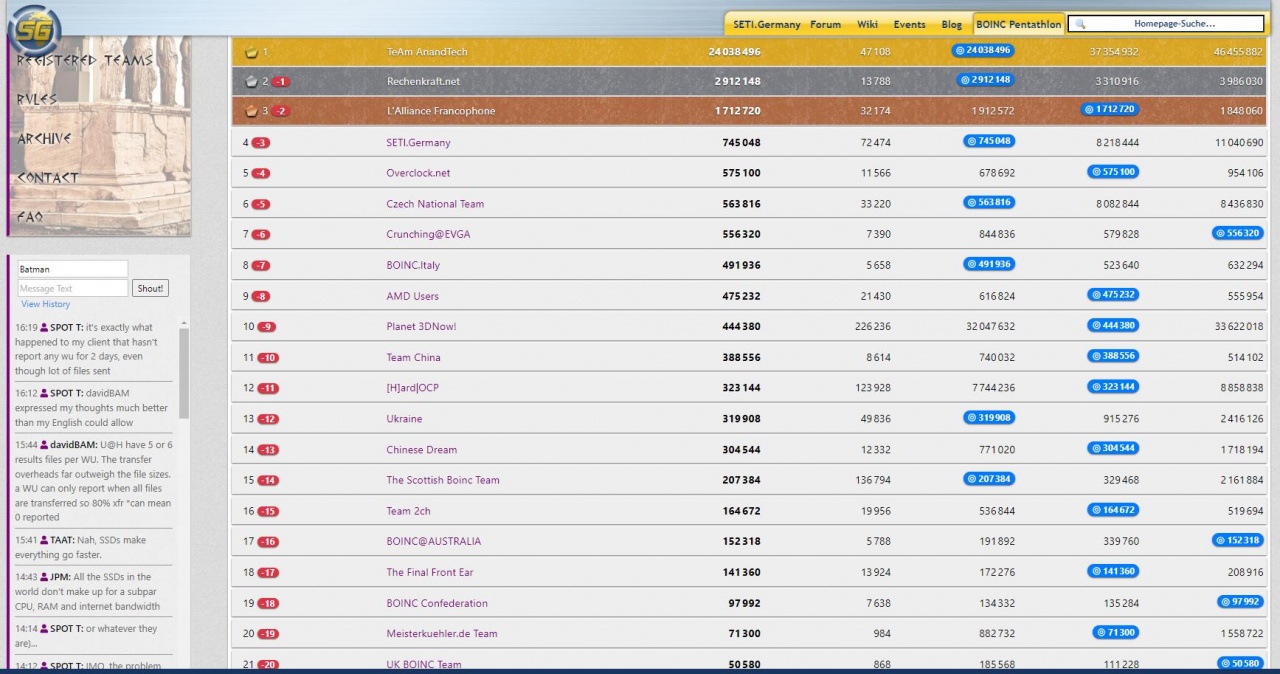The width and height of the screenshot is (1280, 674).
Task: Open The Final Front Ear team link
Action: (x=430, y=572)
